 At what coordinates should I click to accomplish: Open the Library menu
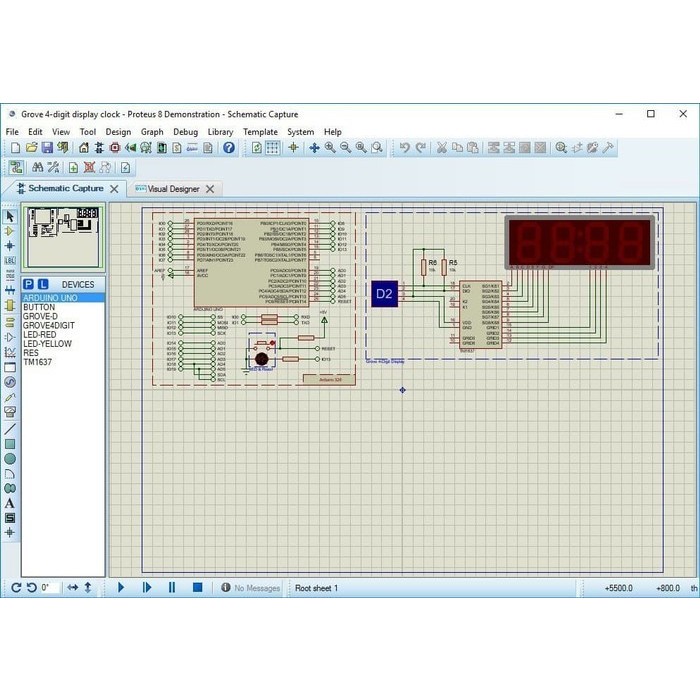(x=220, y=132)
